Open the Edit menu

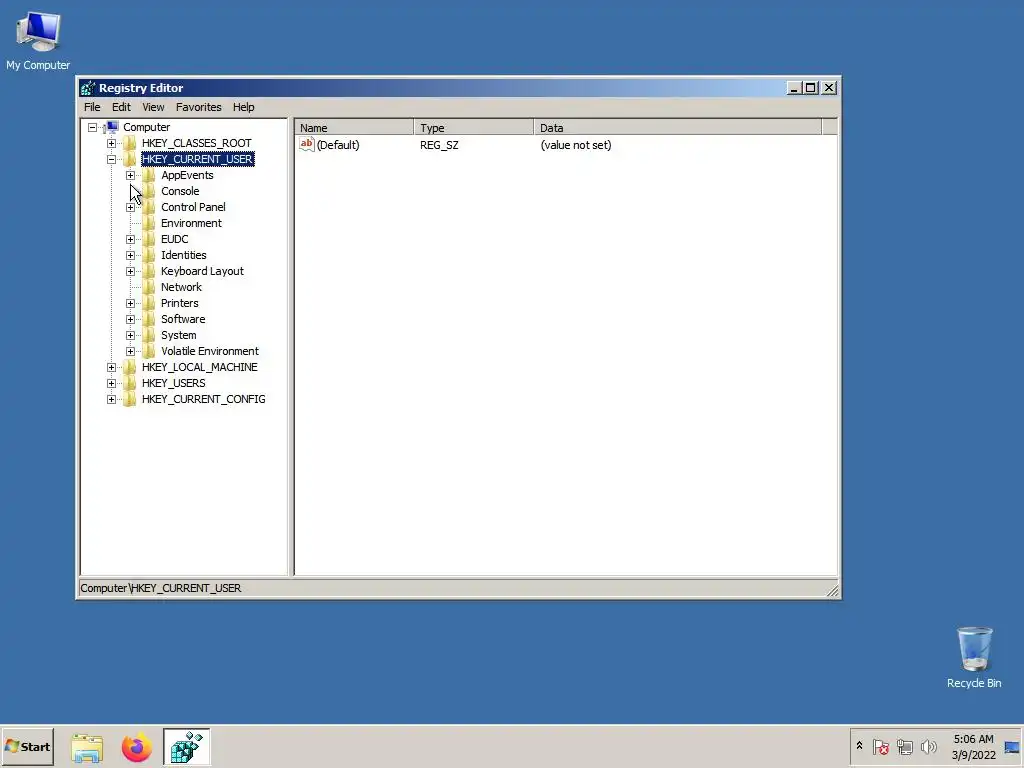121,107
